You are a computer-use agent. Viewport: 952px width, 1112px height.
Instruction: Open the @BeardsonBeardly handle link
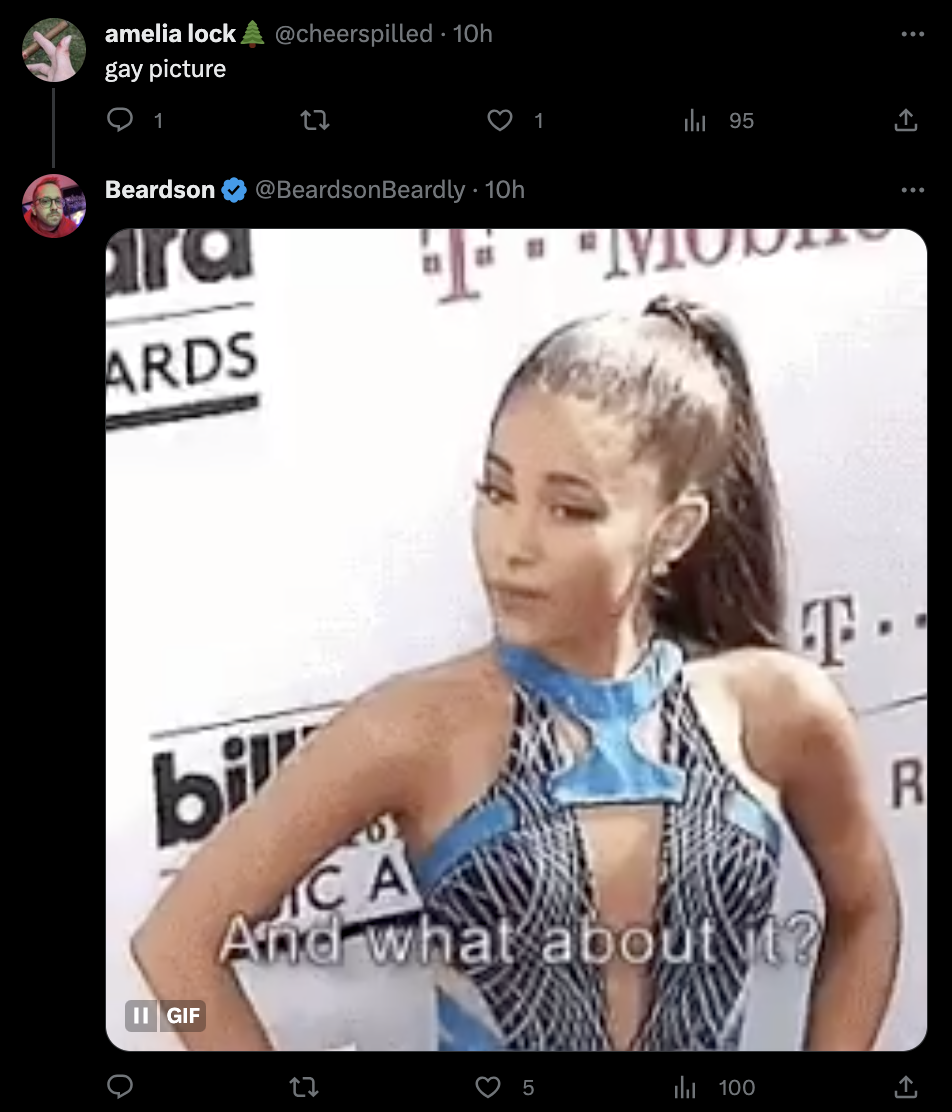[x=360, y=189]
